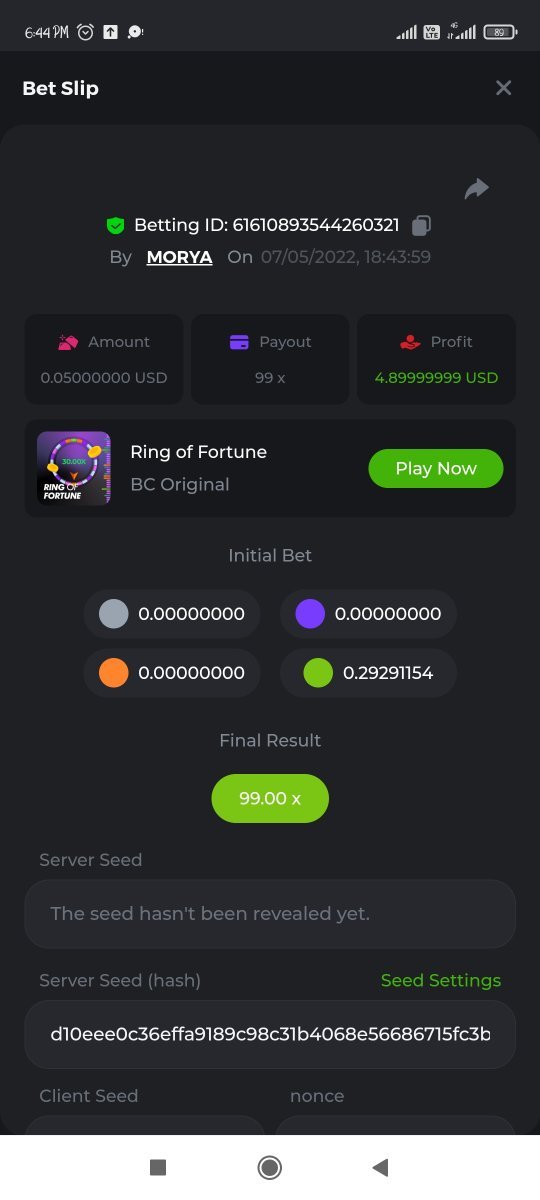Viewport: 540px width, 1200px height.
Task: Tap the Profit hand icon
Action: pos(410,342)
